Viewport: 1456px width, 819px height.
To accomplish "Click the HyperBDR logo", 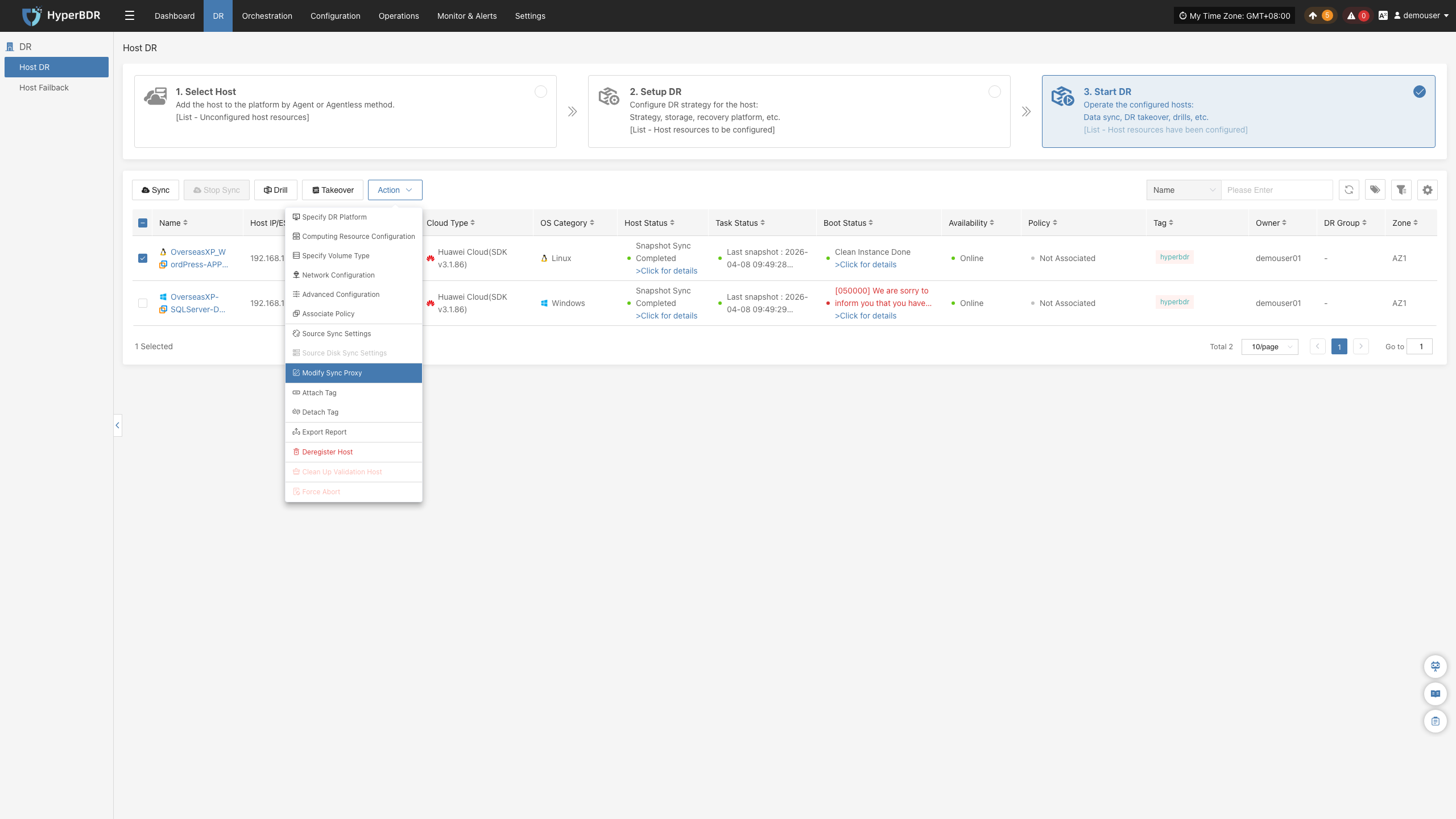I will click(x=61, y=15).
